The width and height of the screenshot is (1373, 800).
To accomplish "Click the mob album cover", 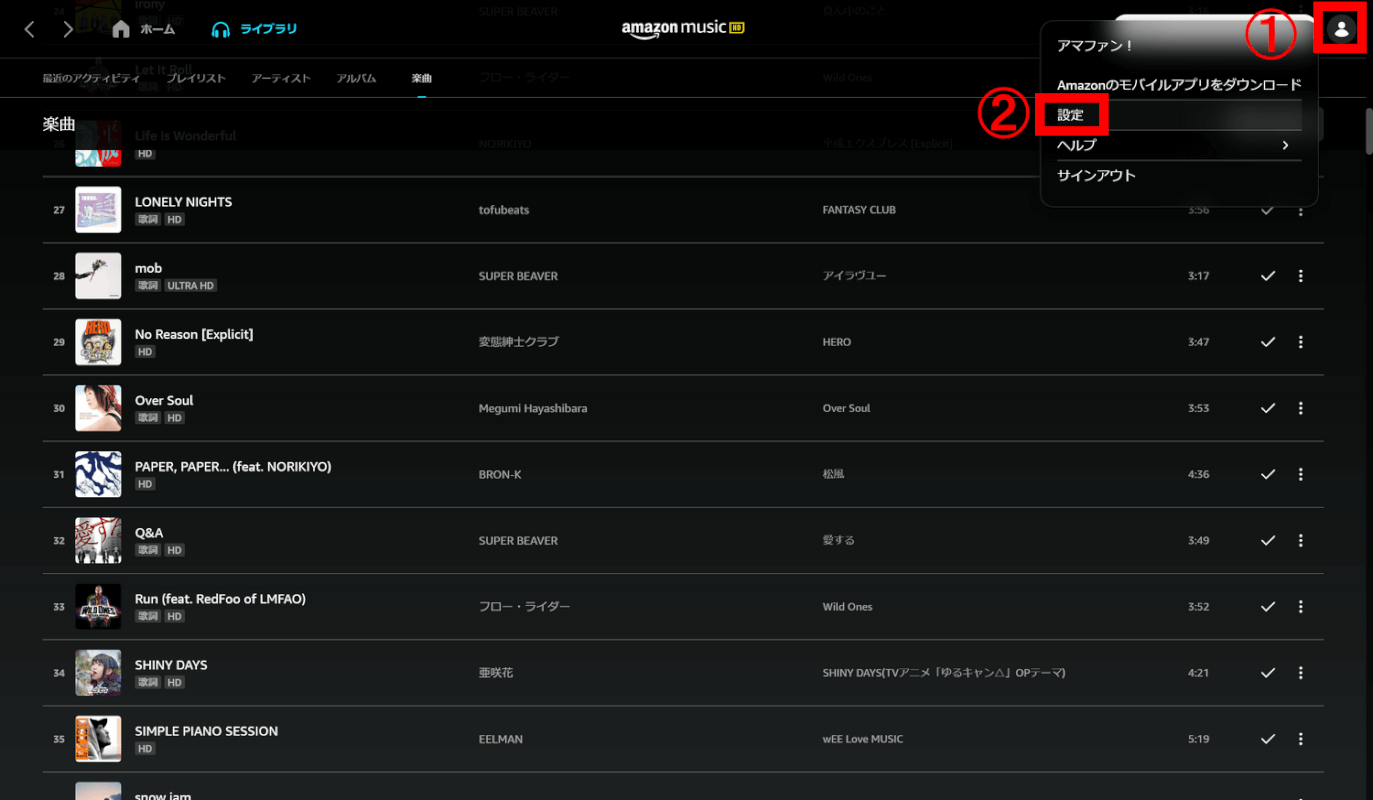I will 98,276.
